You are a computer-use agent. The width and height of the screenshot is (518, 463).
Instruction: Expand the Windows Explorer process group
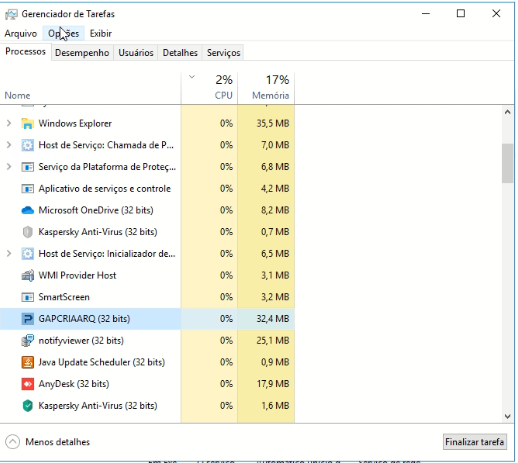coord(9,124)
